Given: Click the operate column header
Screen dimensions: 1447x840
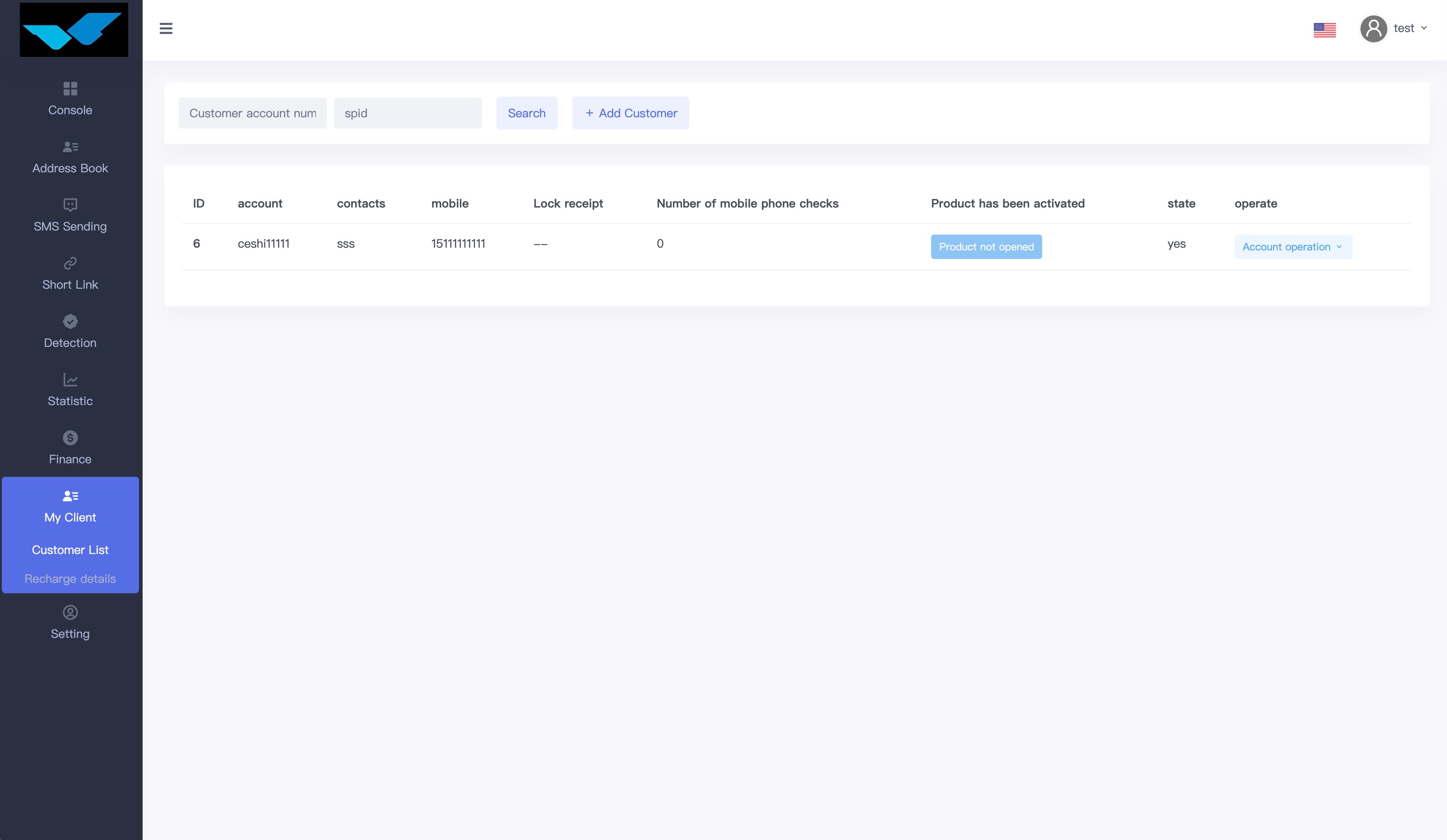Looking at the screenshot, I should tap(1256, 203).
